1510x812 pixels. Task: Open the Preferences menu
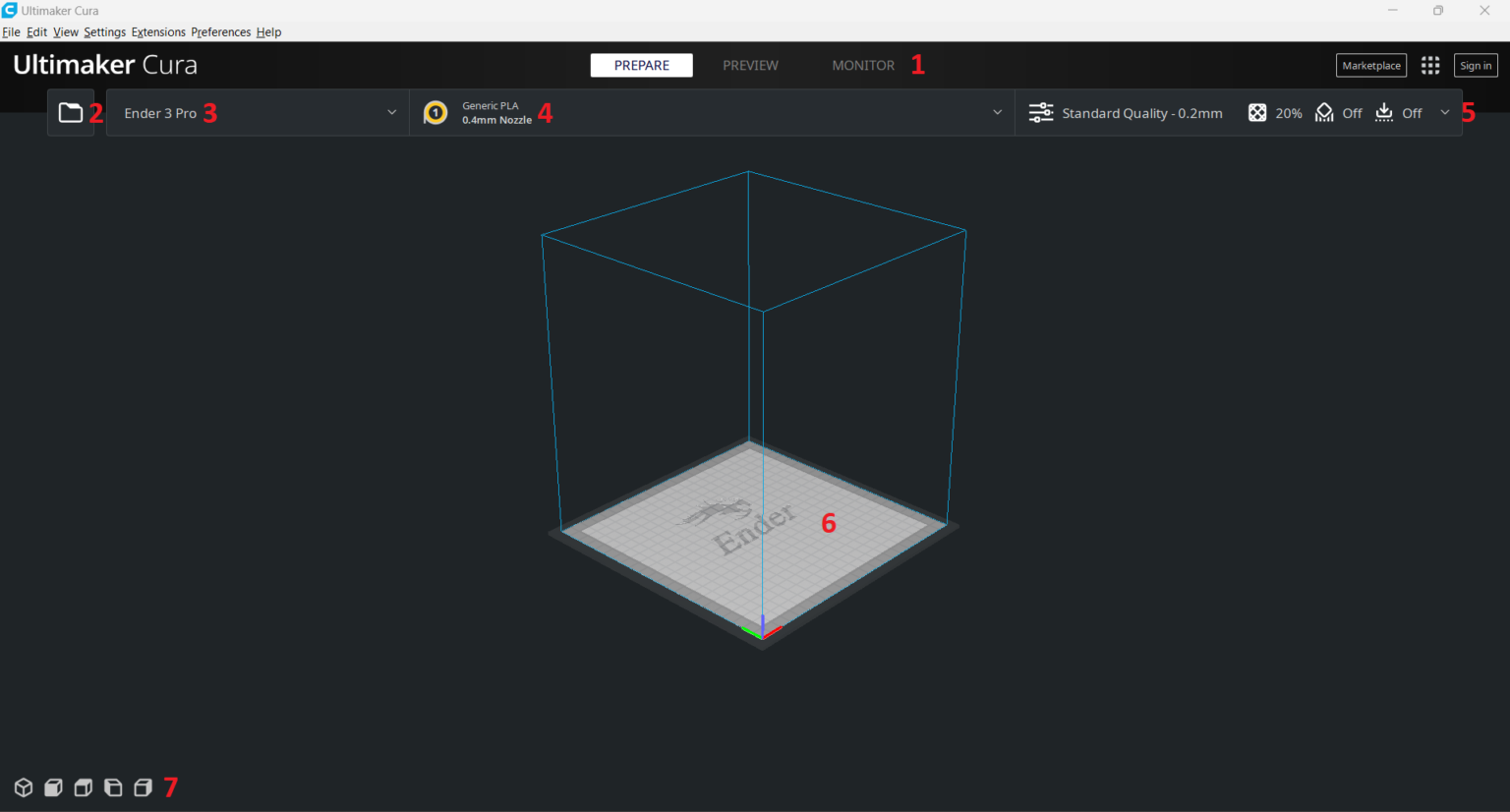[221, 32]
